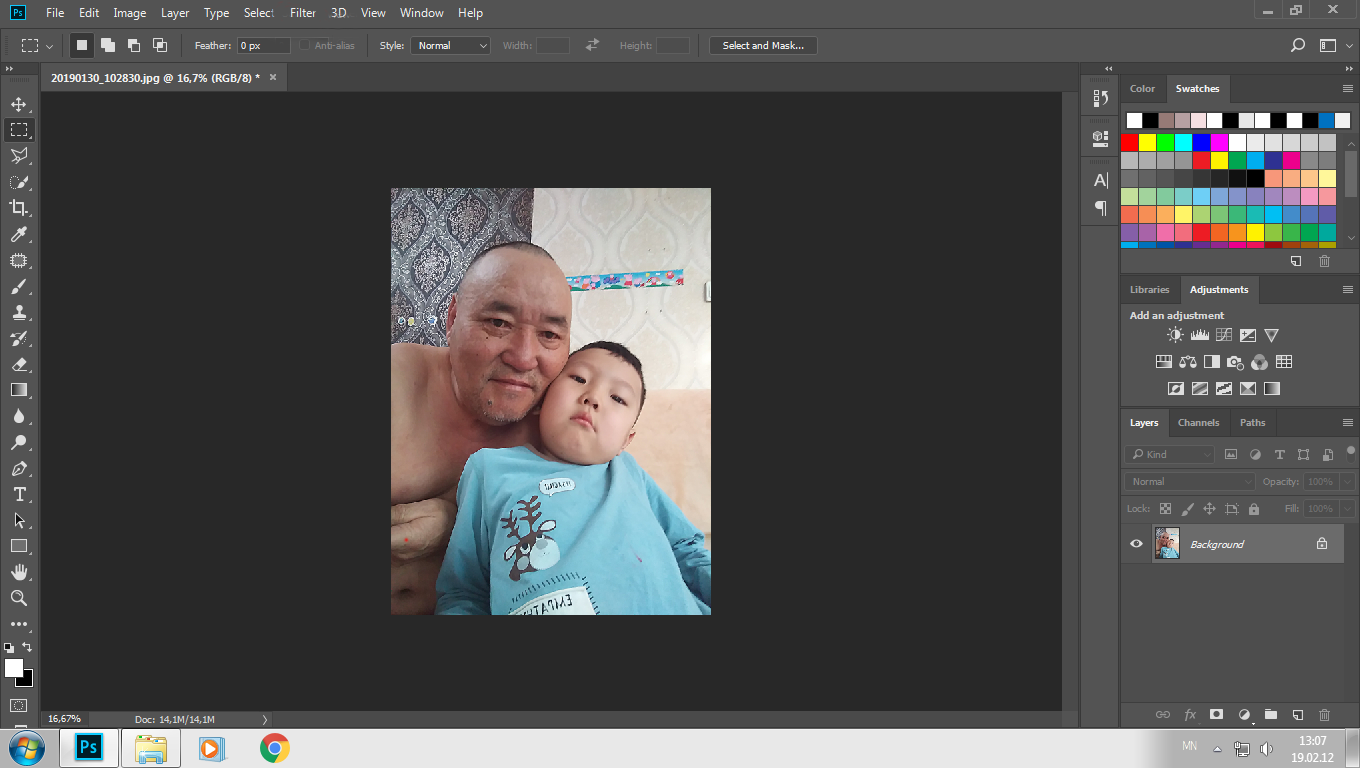Hide the Background layer visibility eye

(1136, 544)
